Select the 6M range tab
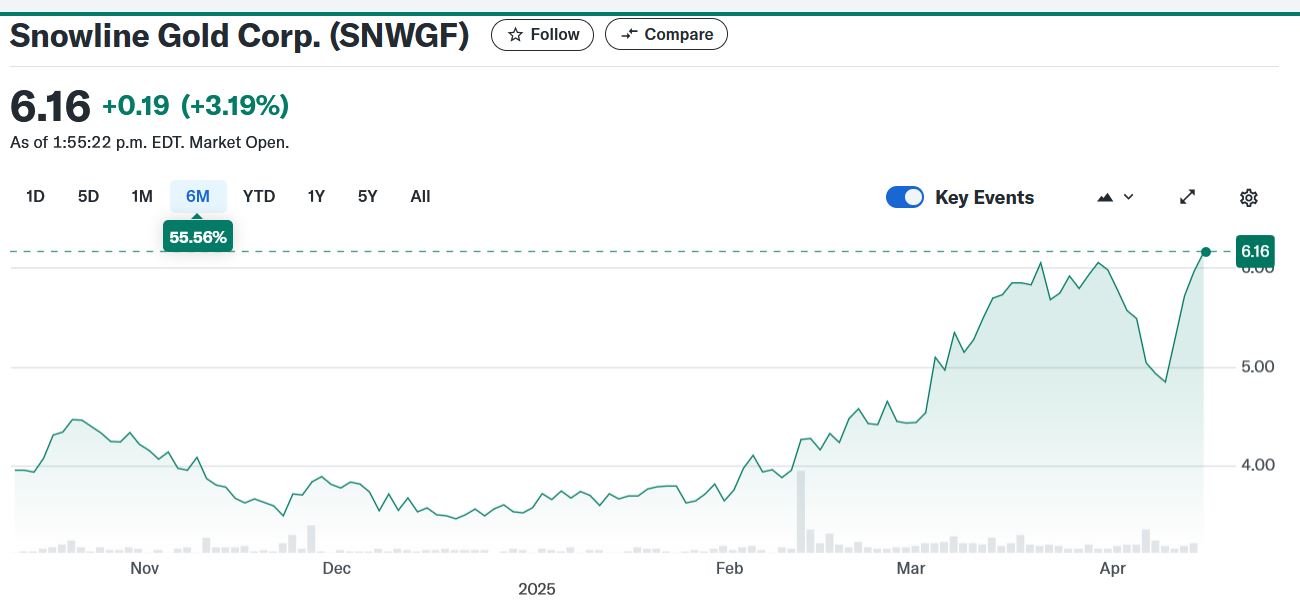The height and width of the screenshot is (613, 1300). coord(198,196)
